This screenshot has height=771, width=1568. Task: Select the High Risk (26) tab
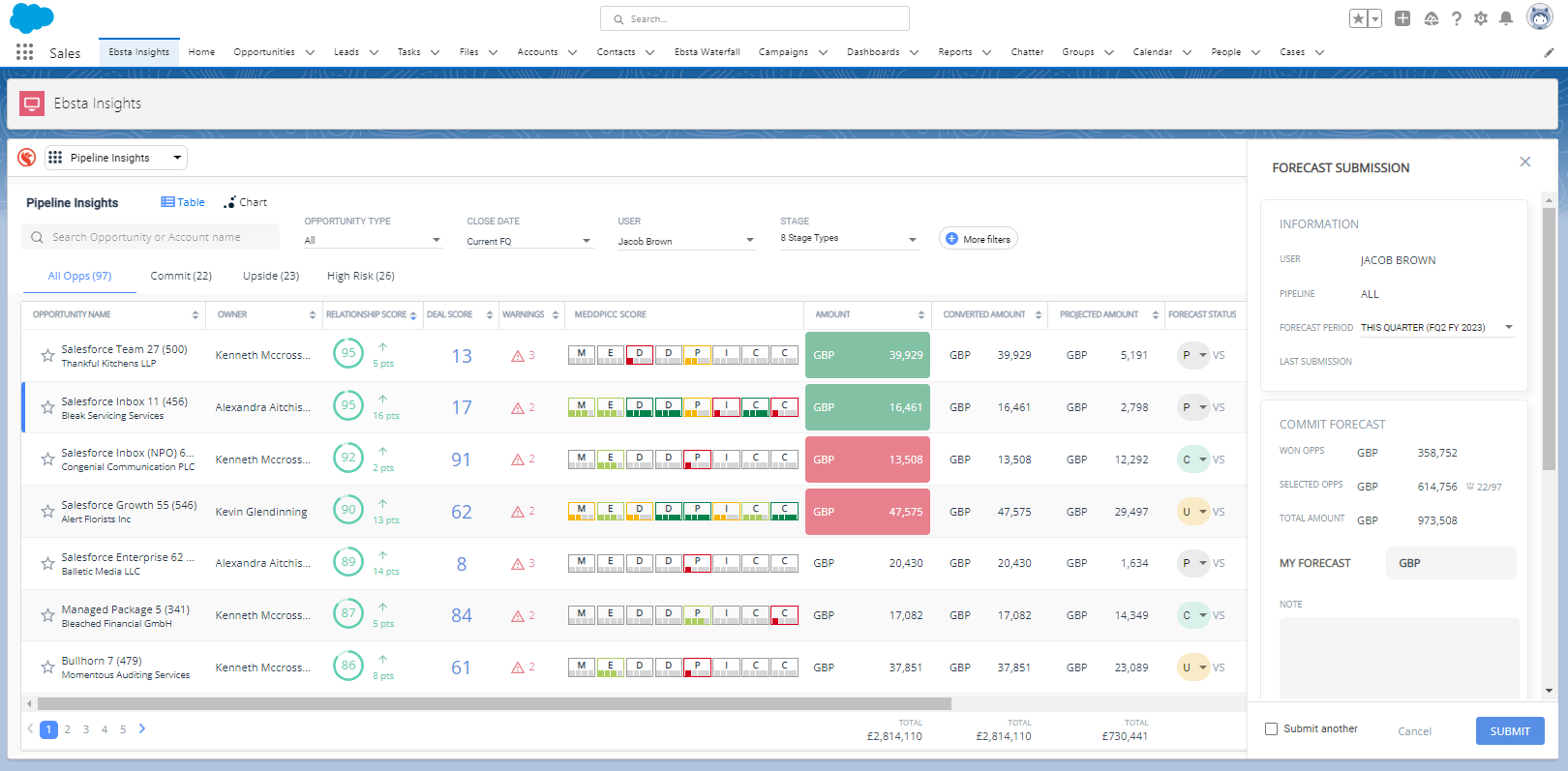360,276
